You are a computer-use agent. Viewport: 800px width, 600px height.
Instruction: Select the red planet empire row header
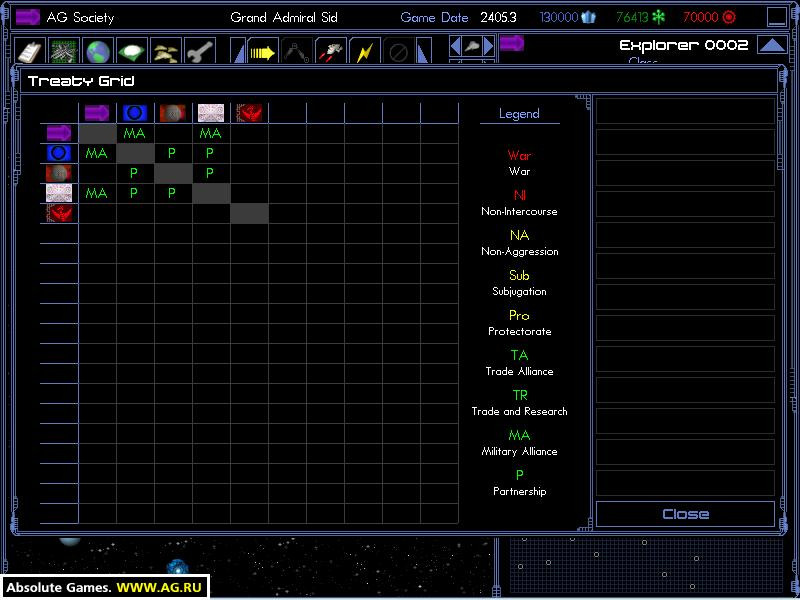pos(59,173)
